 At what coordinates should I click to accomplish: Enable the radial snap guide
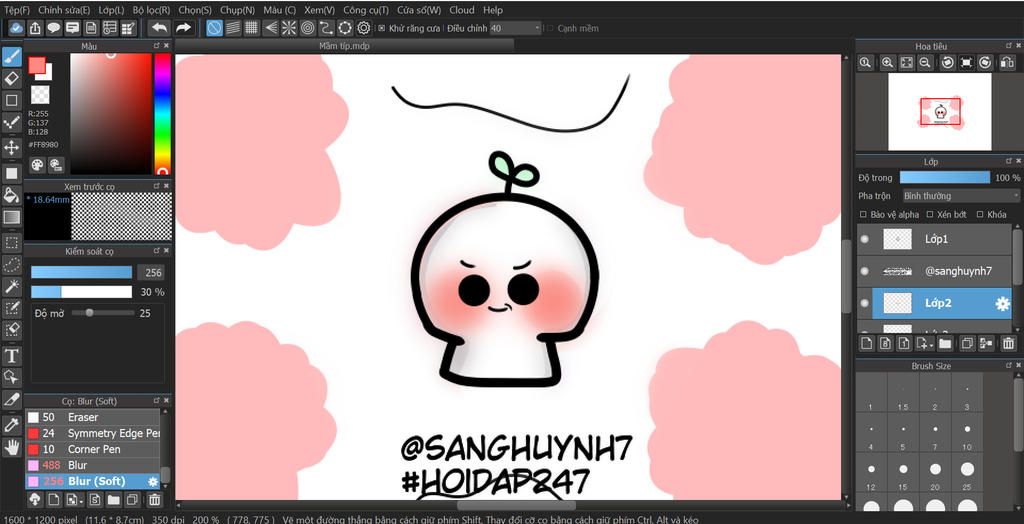(289, 28)
